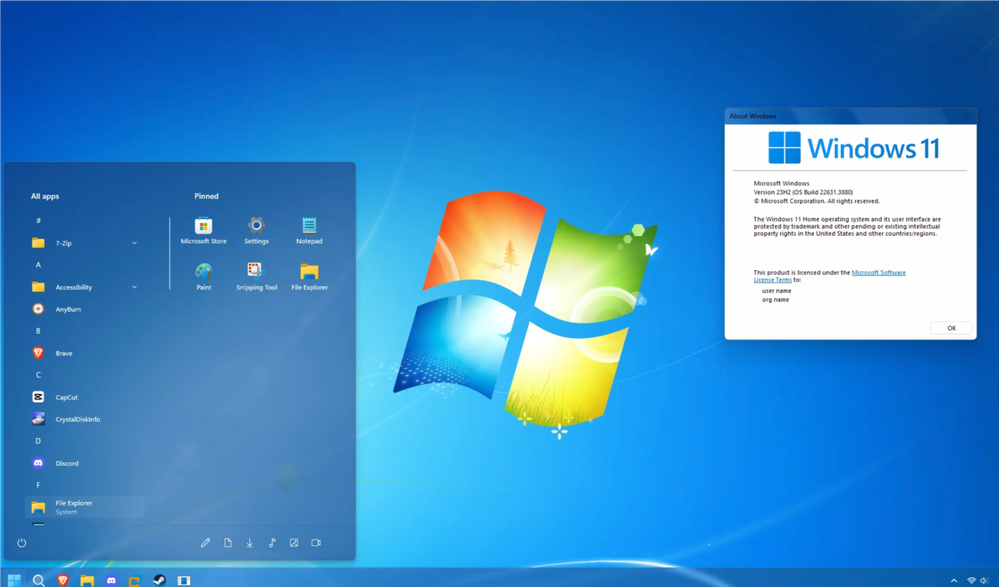Open the 7-Zip folder in All apps
The height and width of the screenshot is (587, 999).
point(85,243)
